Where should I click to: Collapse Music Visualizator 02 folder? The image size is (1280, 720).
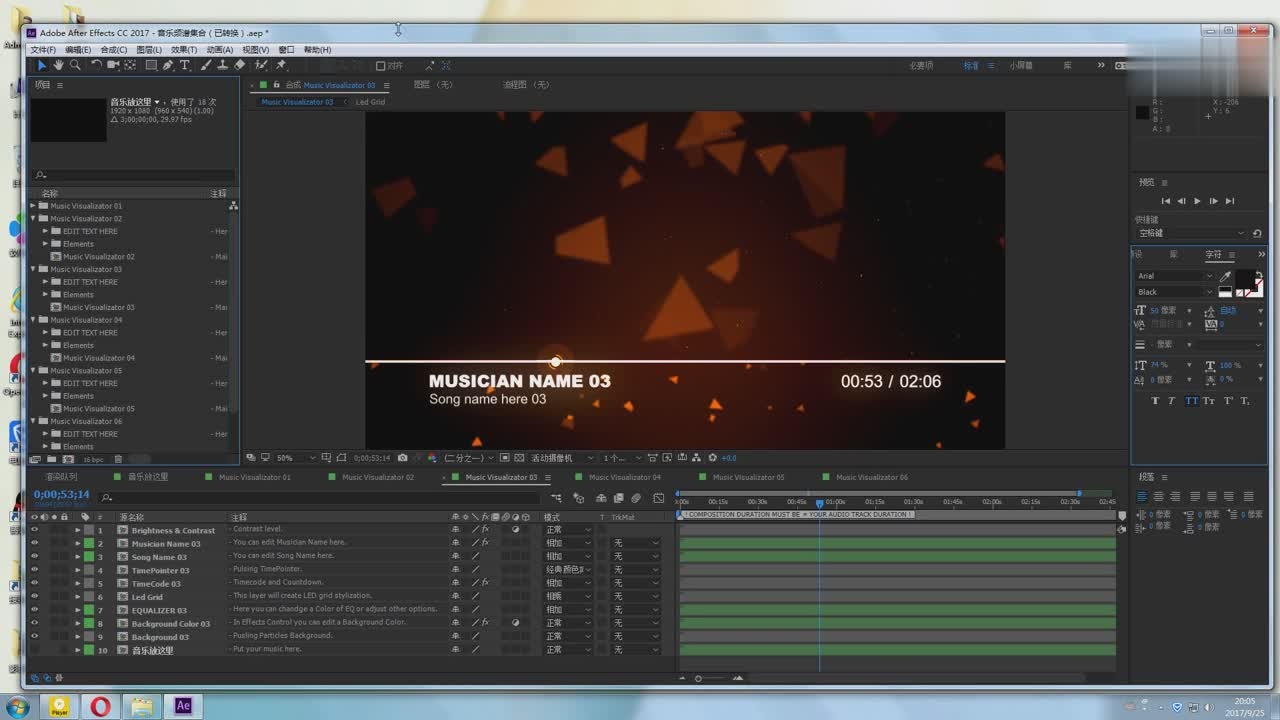33,218
